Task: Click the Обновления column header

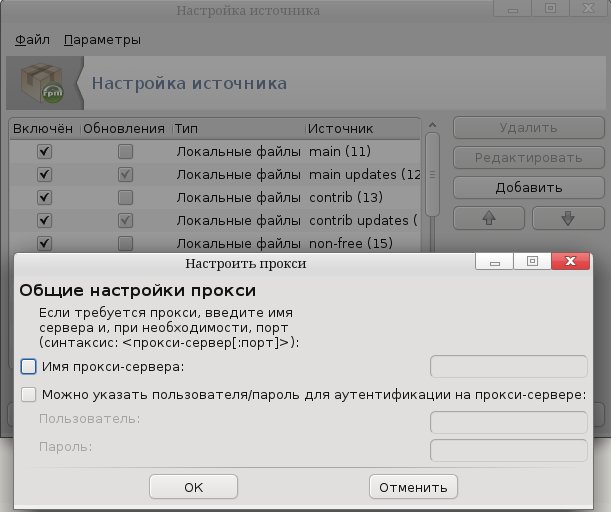Action: pos(124,129)
